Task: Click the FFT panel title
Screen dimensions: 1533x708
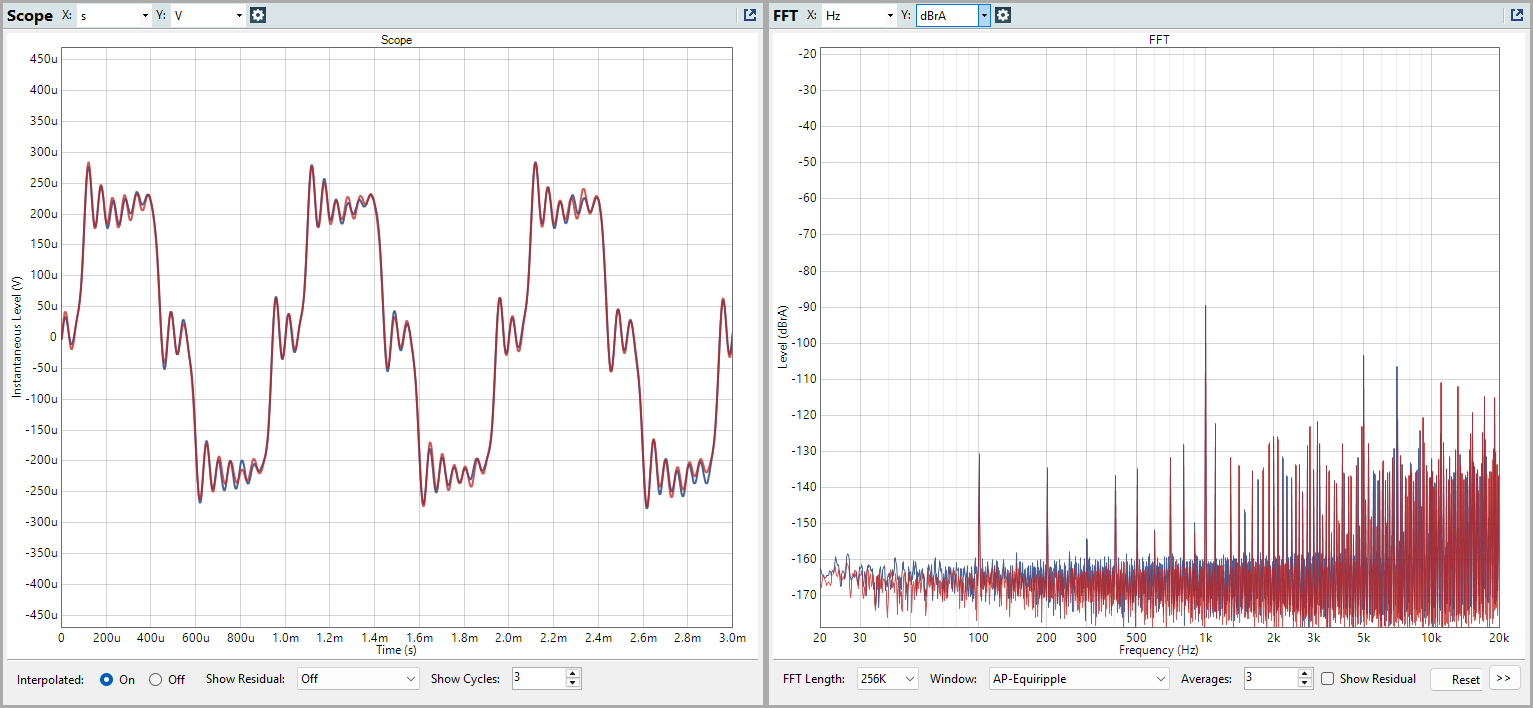Action: 785,15
